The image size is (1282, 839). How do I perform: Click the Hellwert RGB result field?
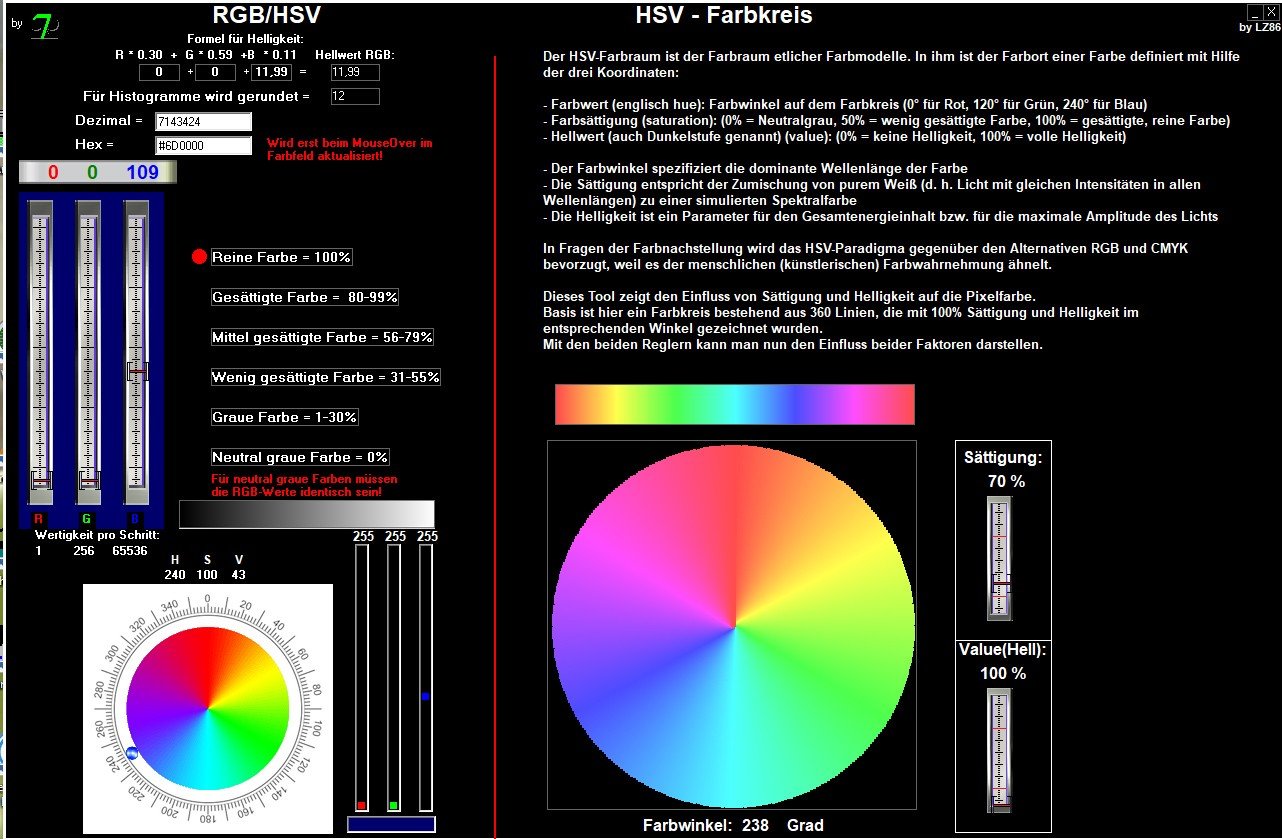coord(355,72)
